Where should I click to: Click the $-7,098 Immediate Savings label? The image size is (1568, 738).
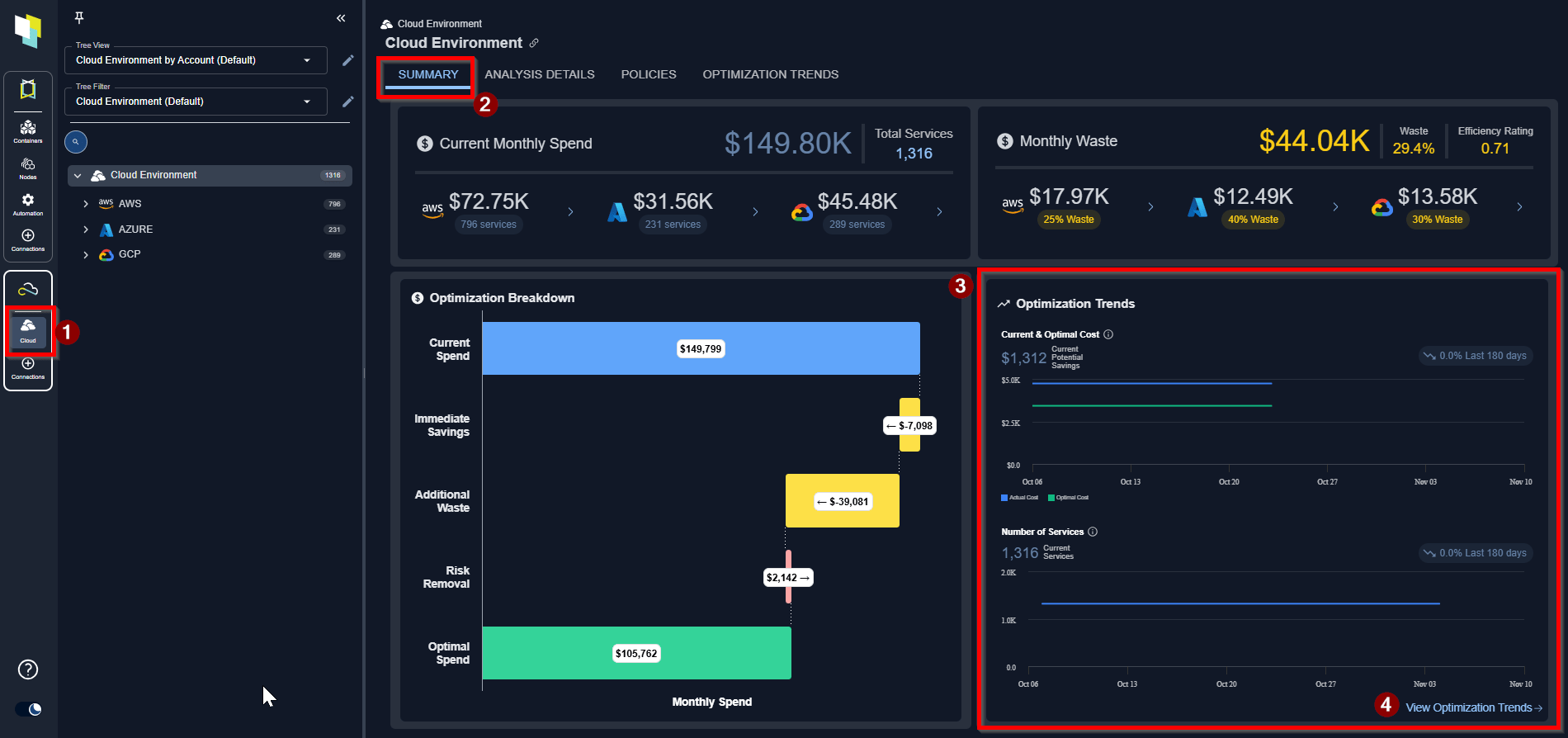click(909, 426)
